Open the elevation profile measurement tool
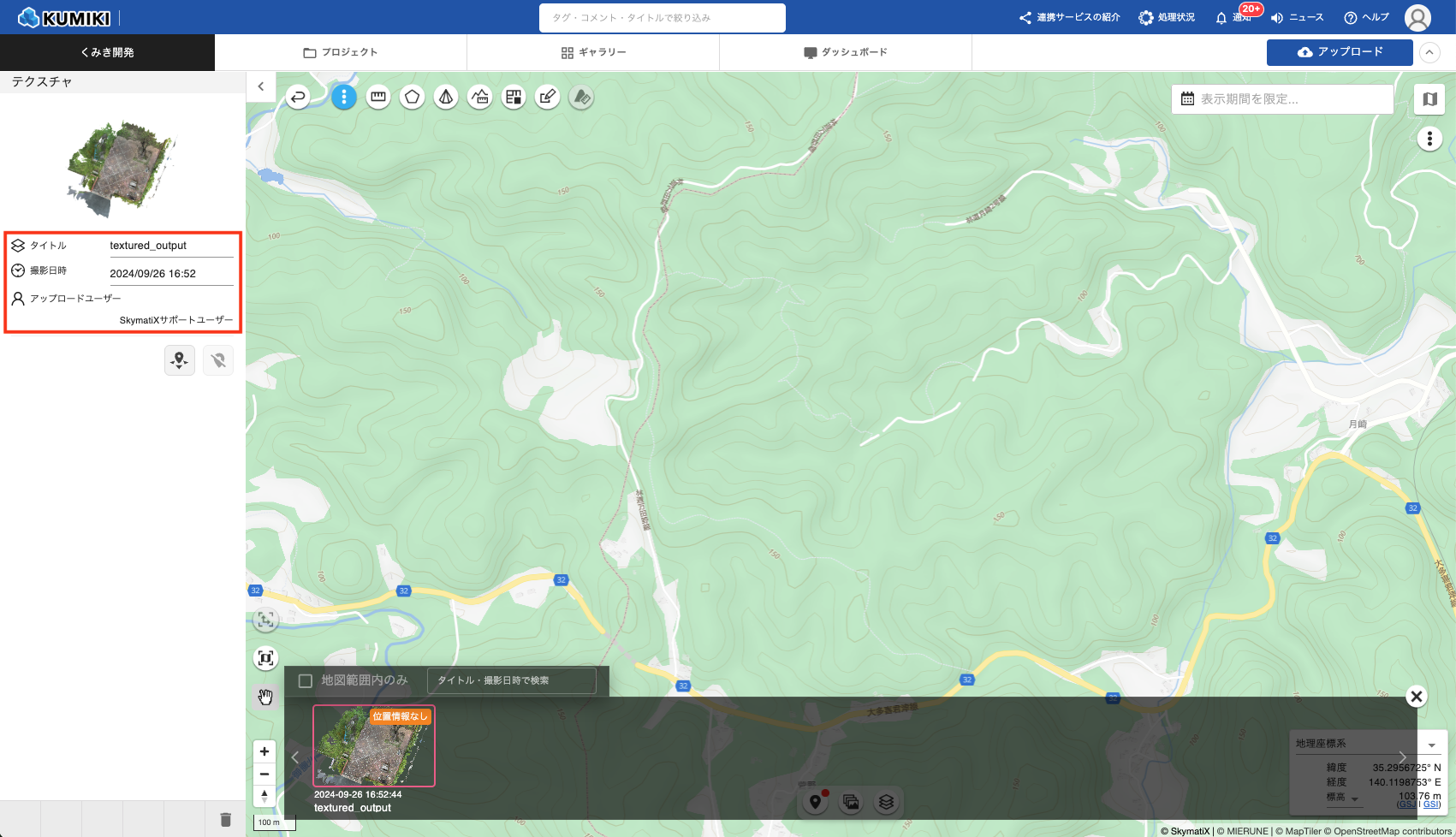 tap(480, 98)
